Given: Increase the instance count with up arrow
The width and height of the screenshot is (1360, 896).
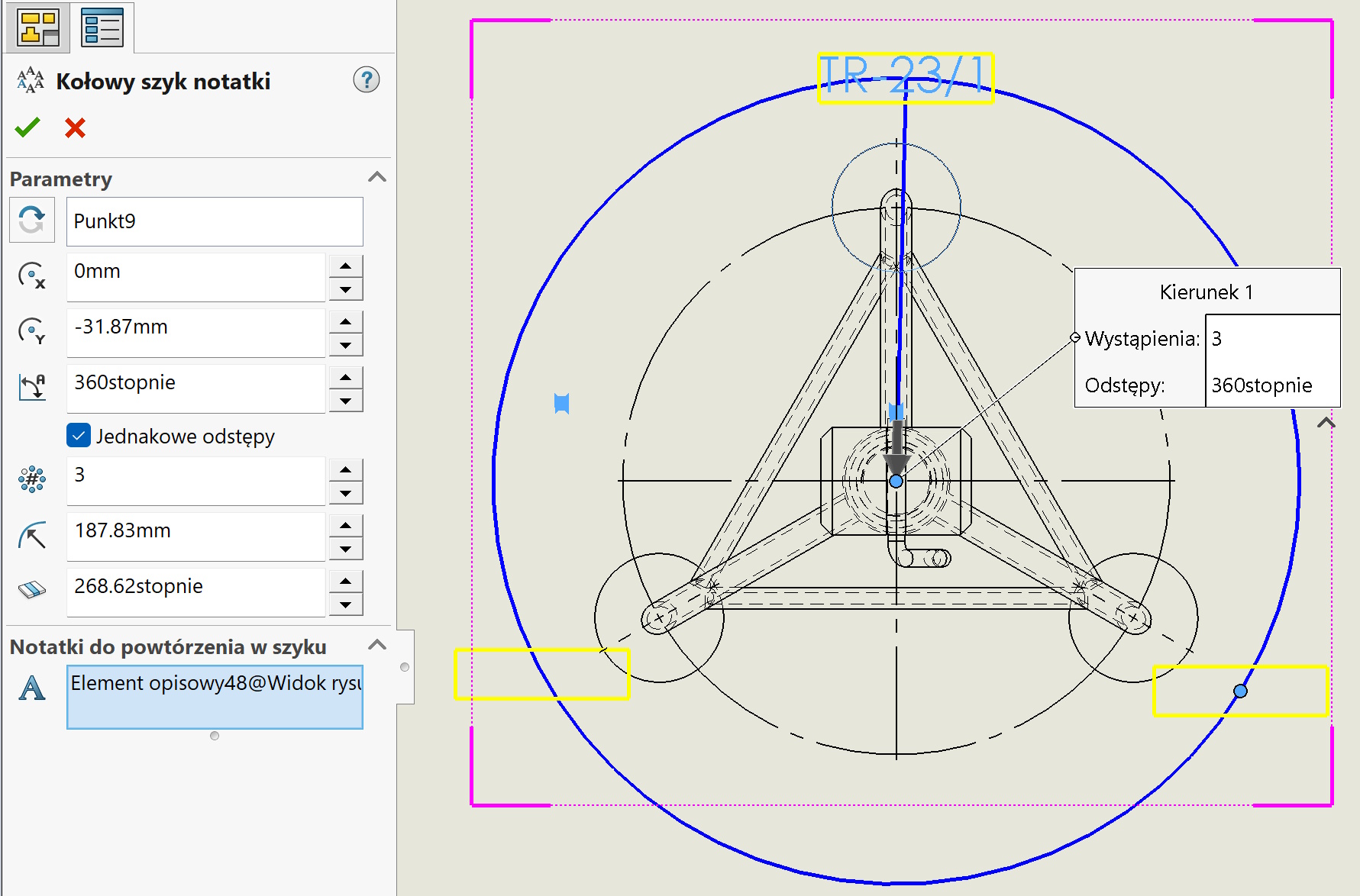Looking at the screenshot, I should pyautogui.click(x=346, y=470).
